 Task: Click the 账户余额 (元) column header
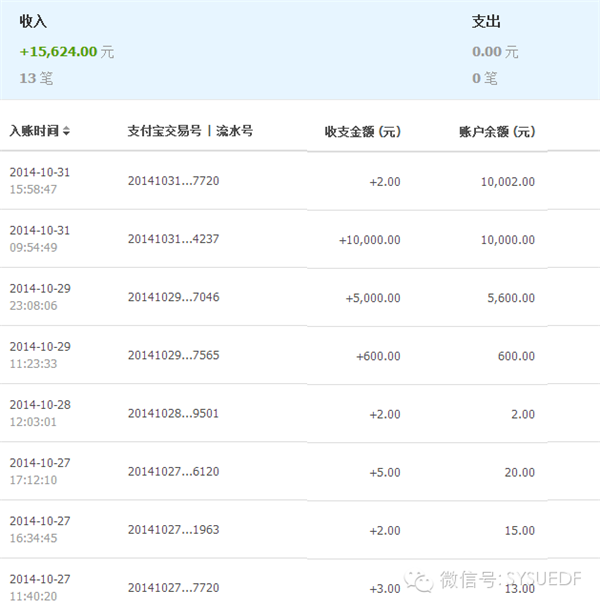(496, 131)
